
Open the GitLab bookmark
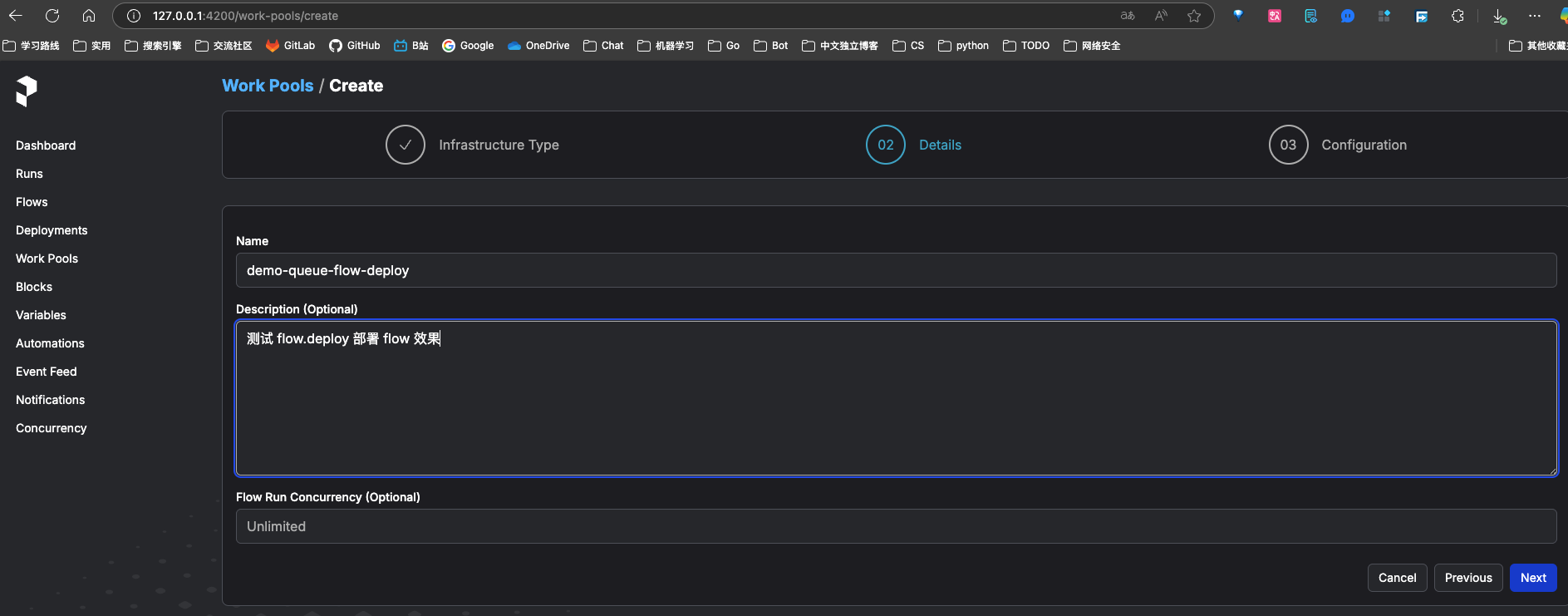point(290,46)
